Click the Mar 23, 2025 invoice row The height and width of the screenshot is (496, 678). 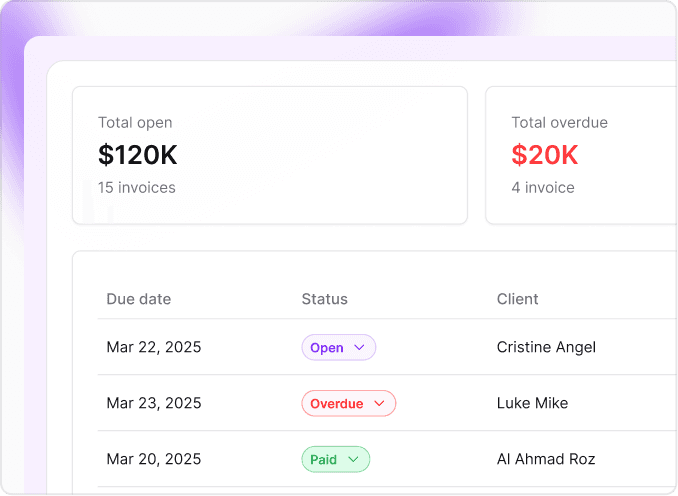coord(153,404)
